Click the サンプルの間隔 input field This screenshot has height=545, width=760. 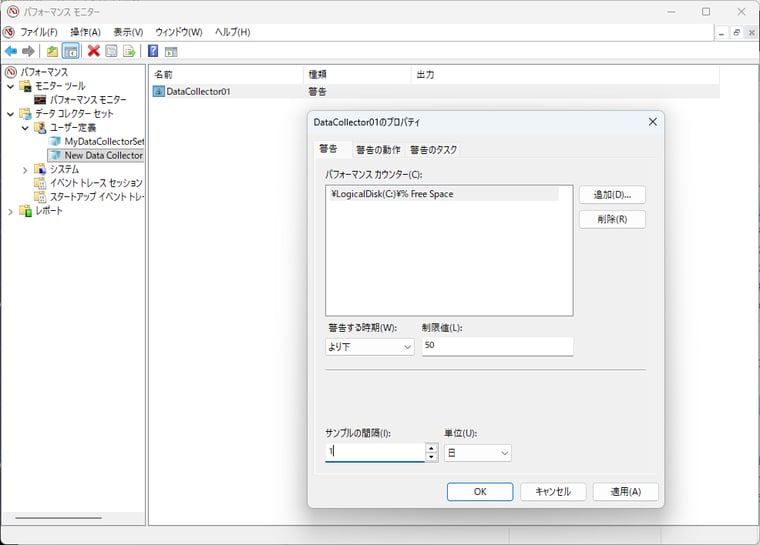click(x=375, y=452)
